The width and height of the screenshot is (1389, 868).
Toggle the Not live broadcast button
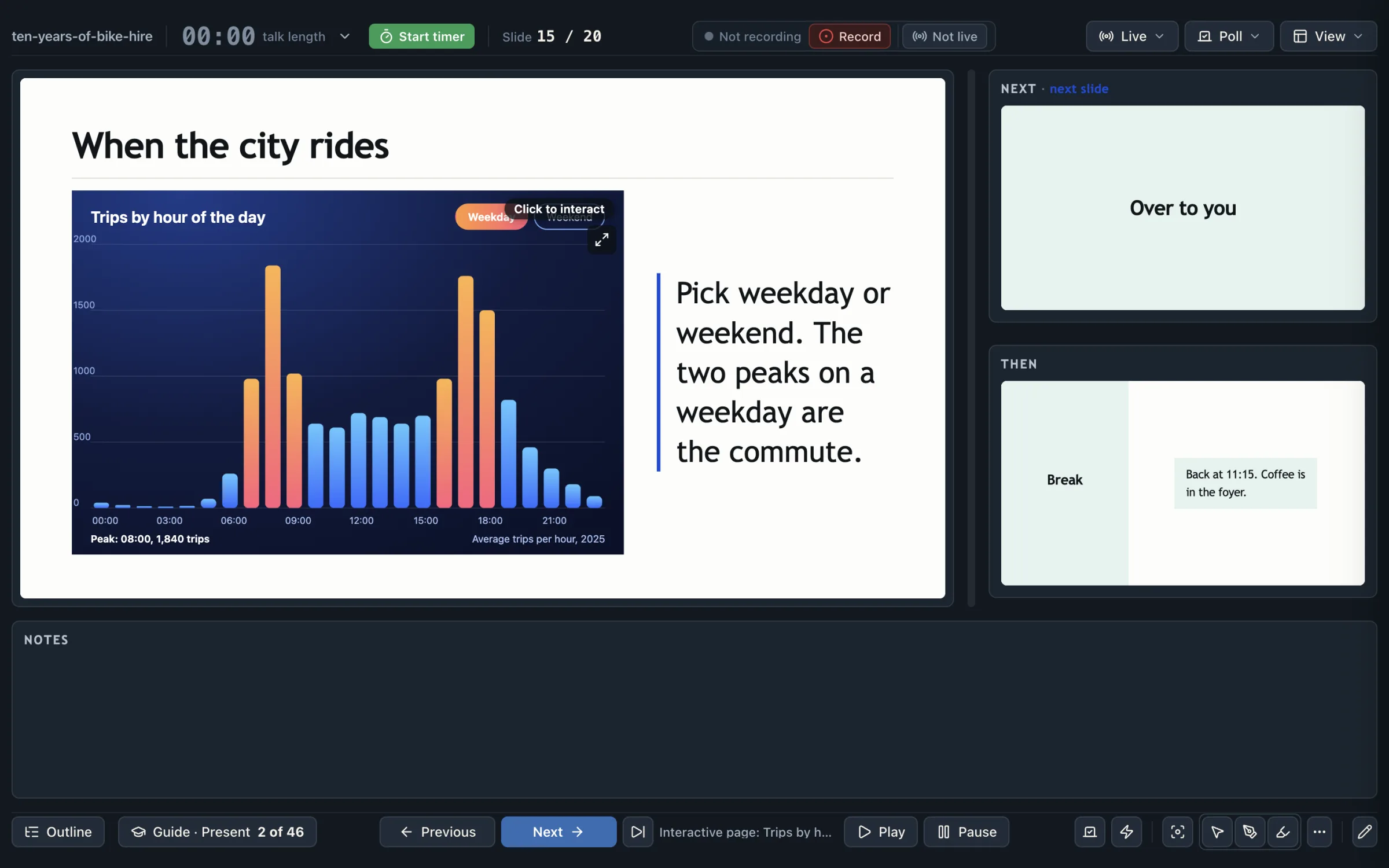pyautogui.click(x=945, y=36)
